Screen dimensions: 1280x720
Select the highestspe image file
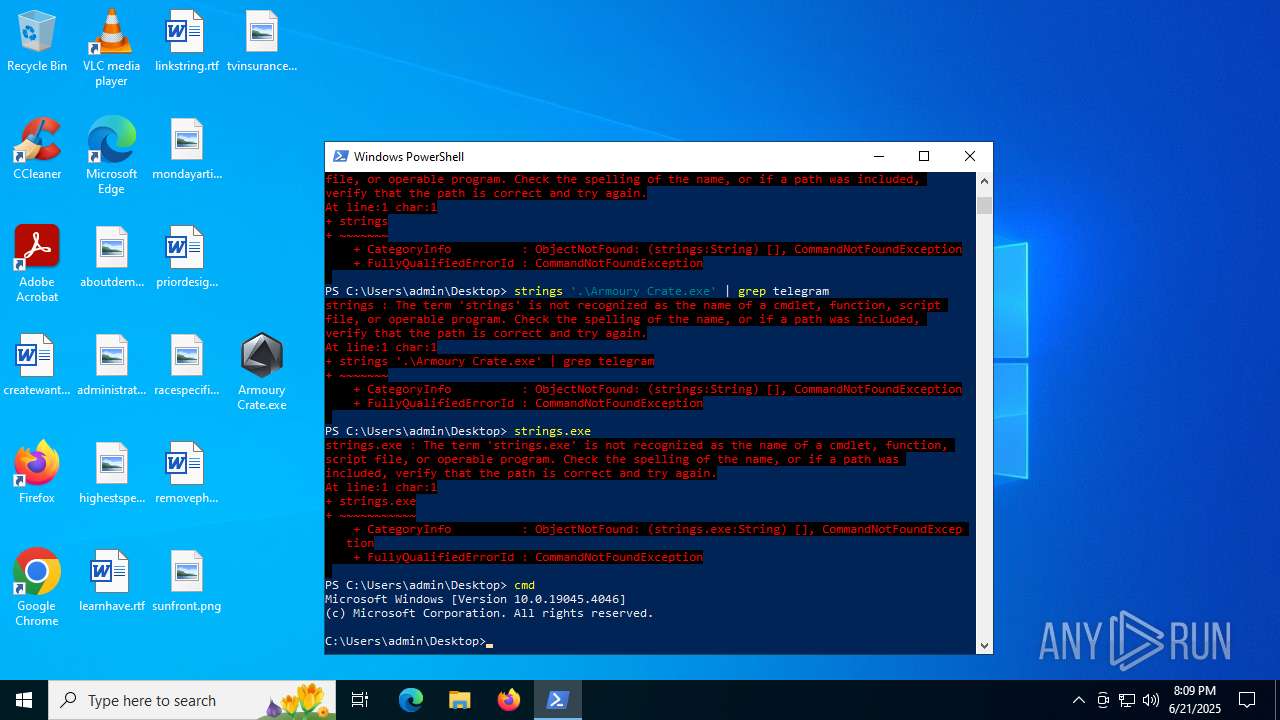[111, 473]
